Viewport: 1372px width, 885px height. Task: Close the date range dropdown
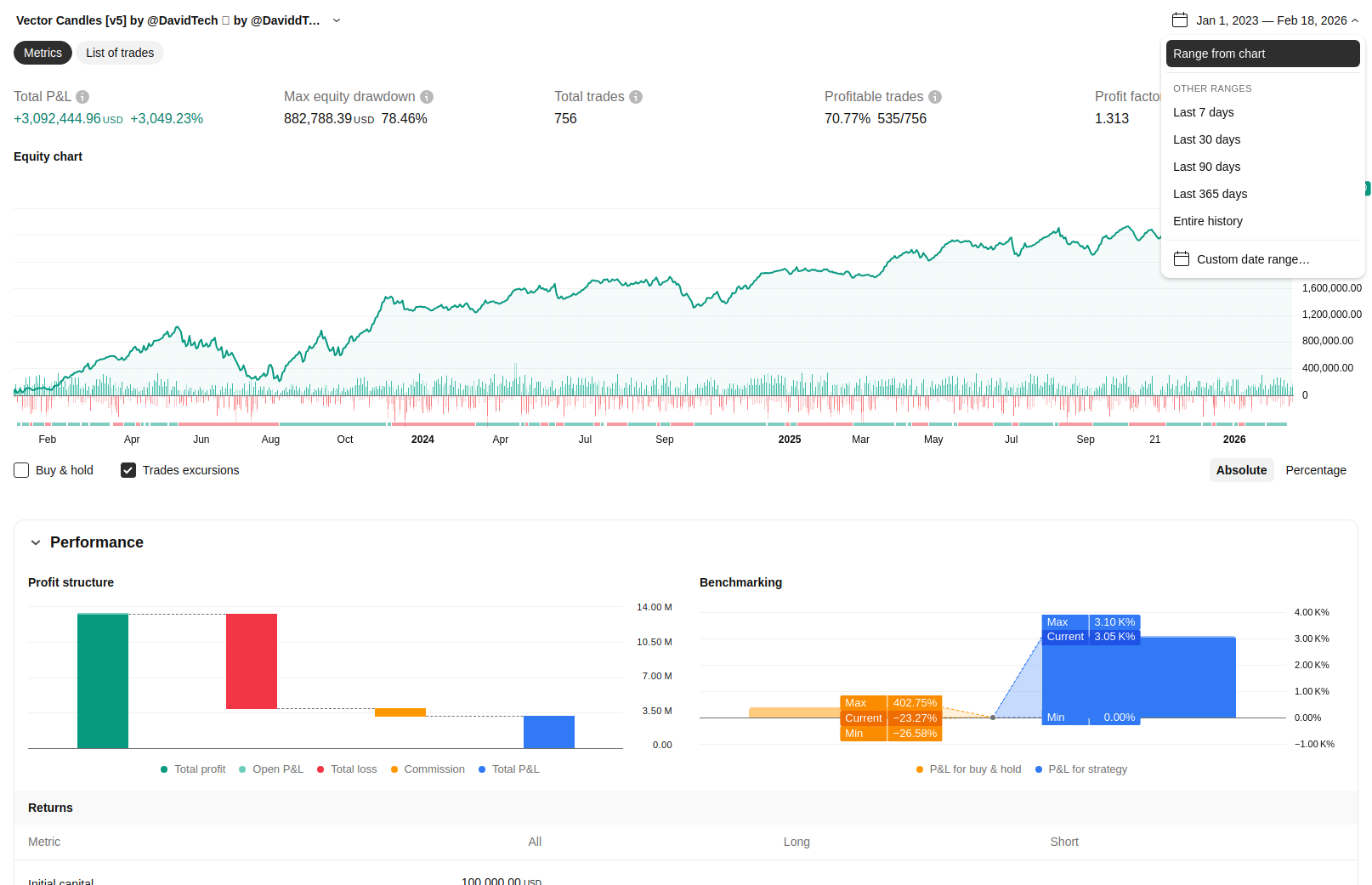(1355, 20)
